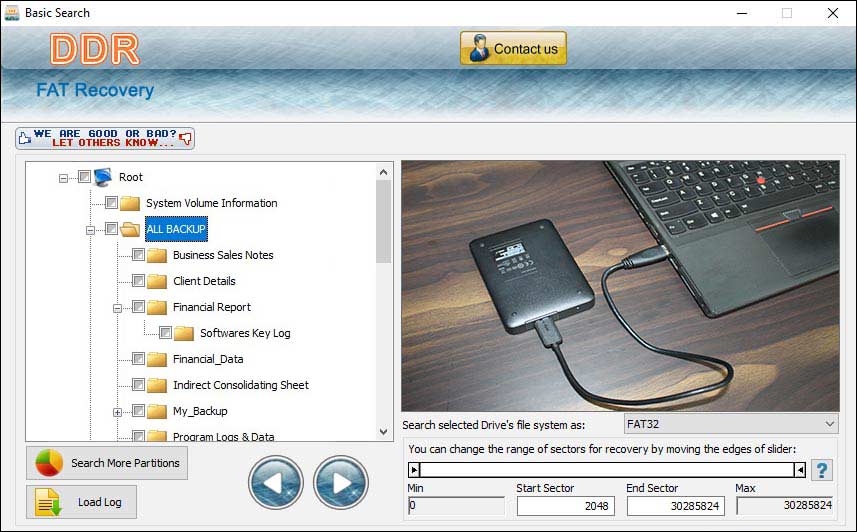Go back with the left arrow button
The height and width of the screenshot is (532, 857).
[275, 482]
